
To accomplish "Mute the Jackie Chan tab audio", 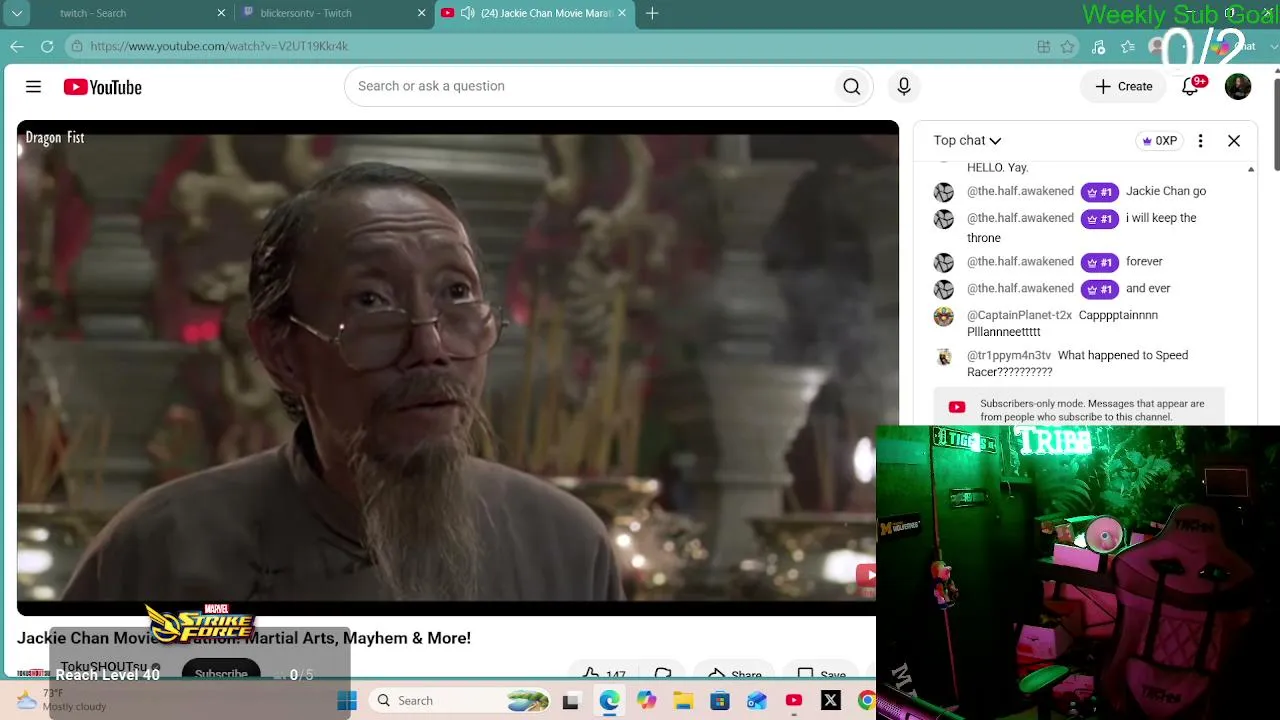I will click(x=468, y=13).
